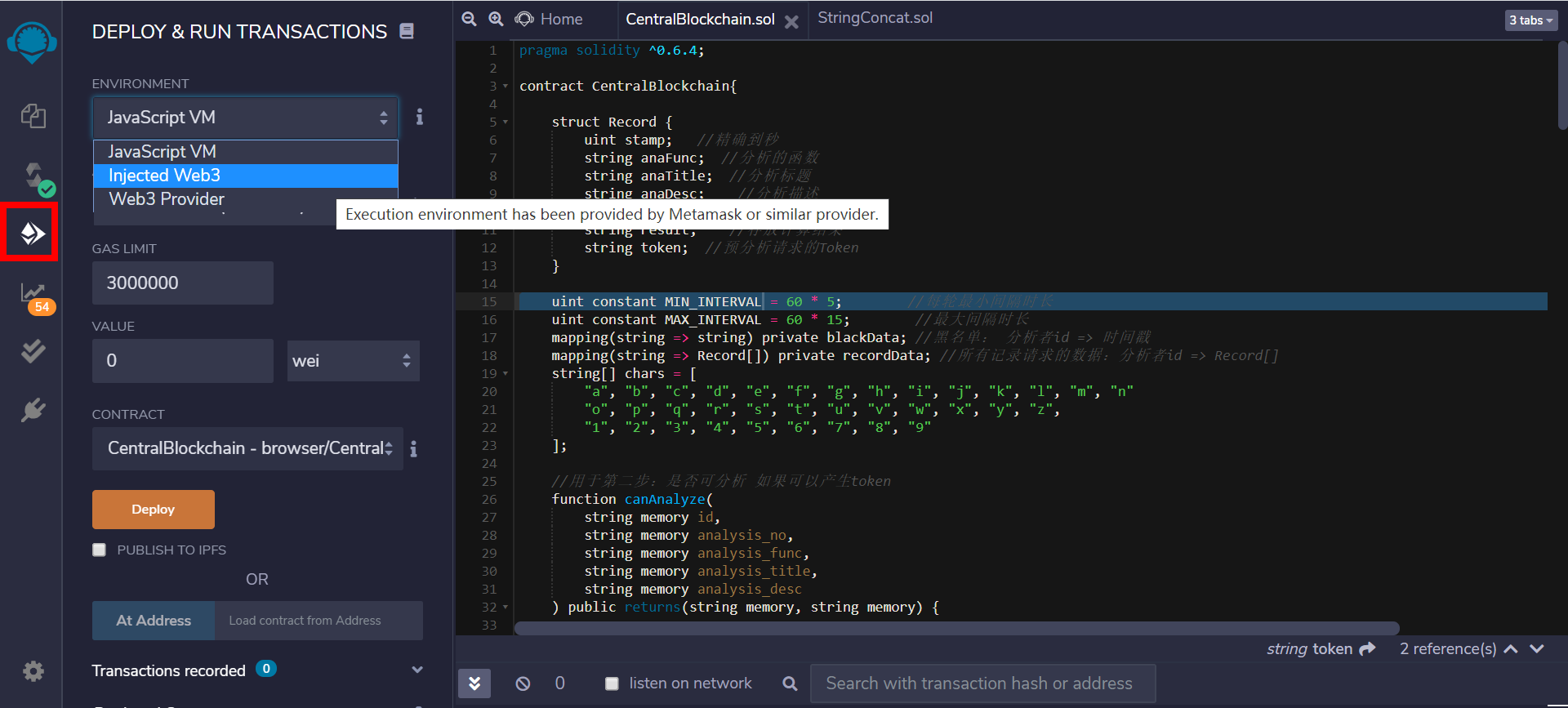The height and width of the screenshot is (708, 1568).
Task: Collapse fold arrow at line 32
Action: (506, 608)
